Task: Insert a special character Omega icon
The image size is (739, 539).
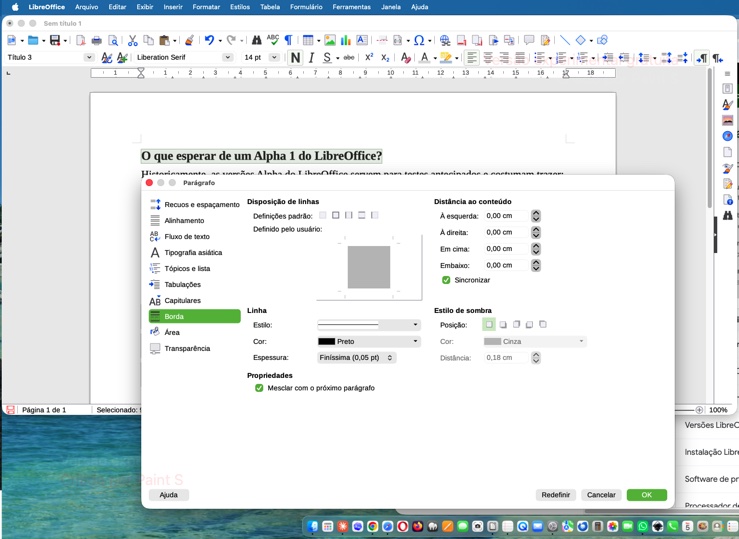Action: [419, 41]
